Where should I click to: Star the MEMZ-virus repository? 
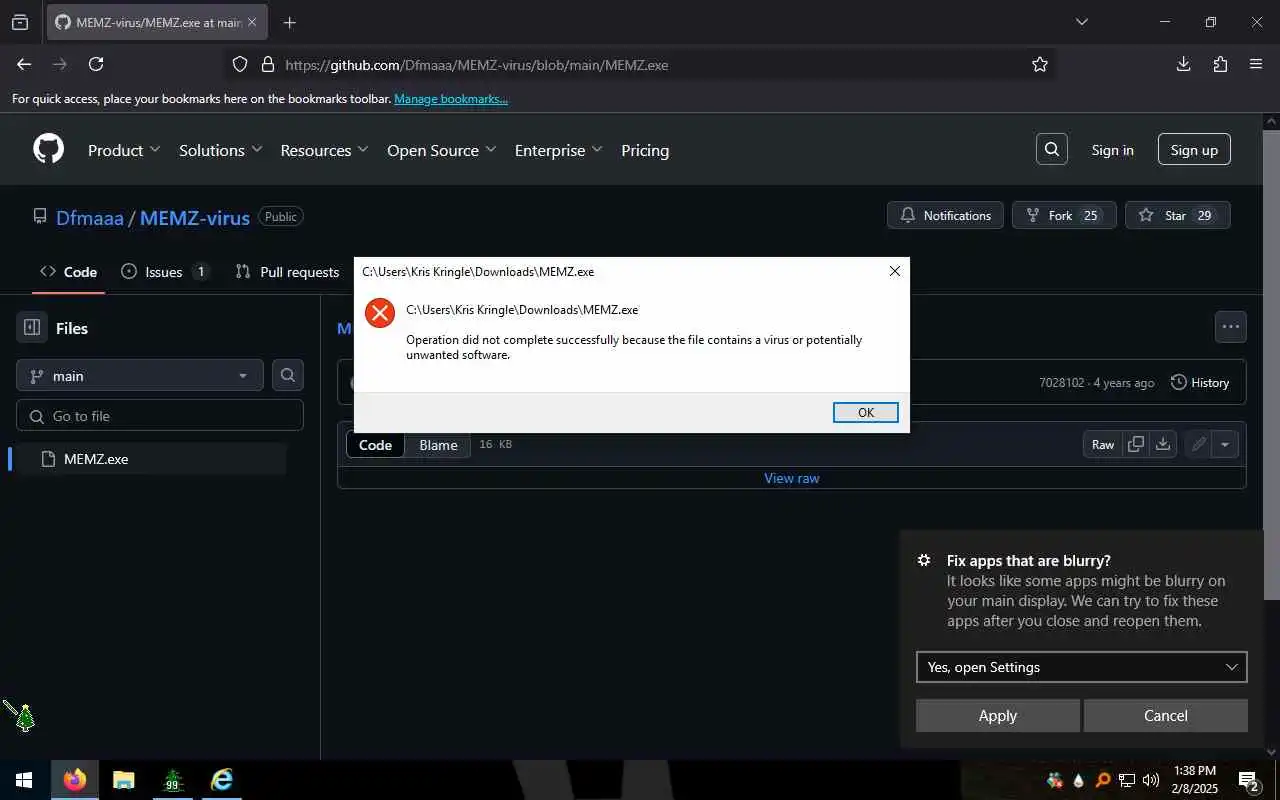(1178, 215)
